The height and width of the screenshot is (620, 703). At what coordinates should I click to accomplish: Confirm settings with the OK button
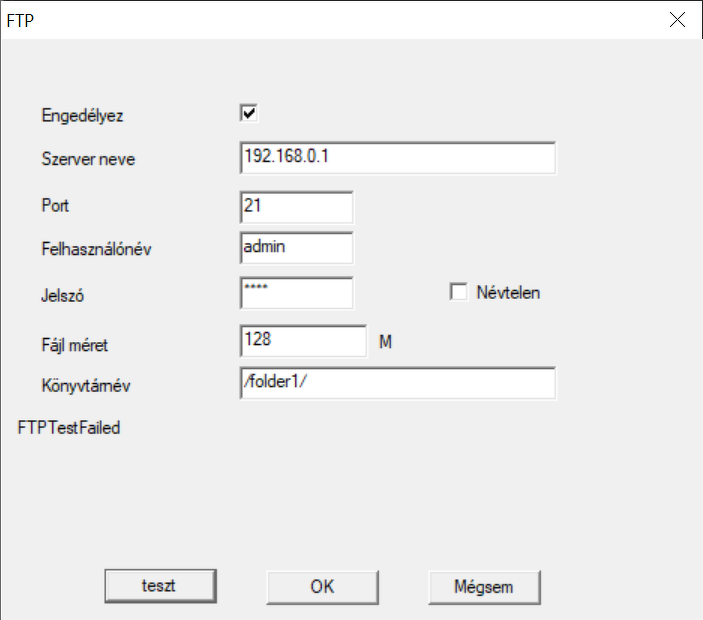[322, 587]
